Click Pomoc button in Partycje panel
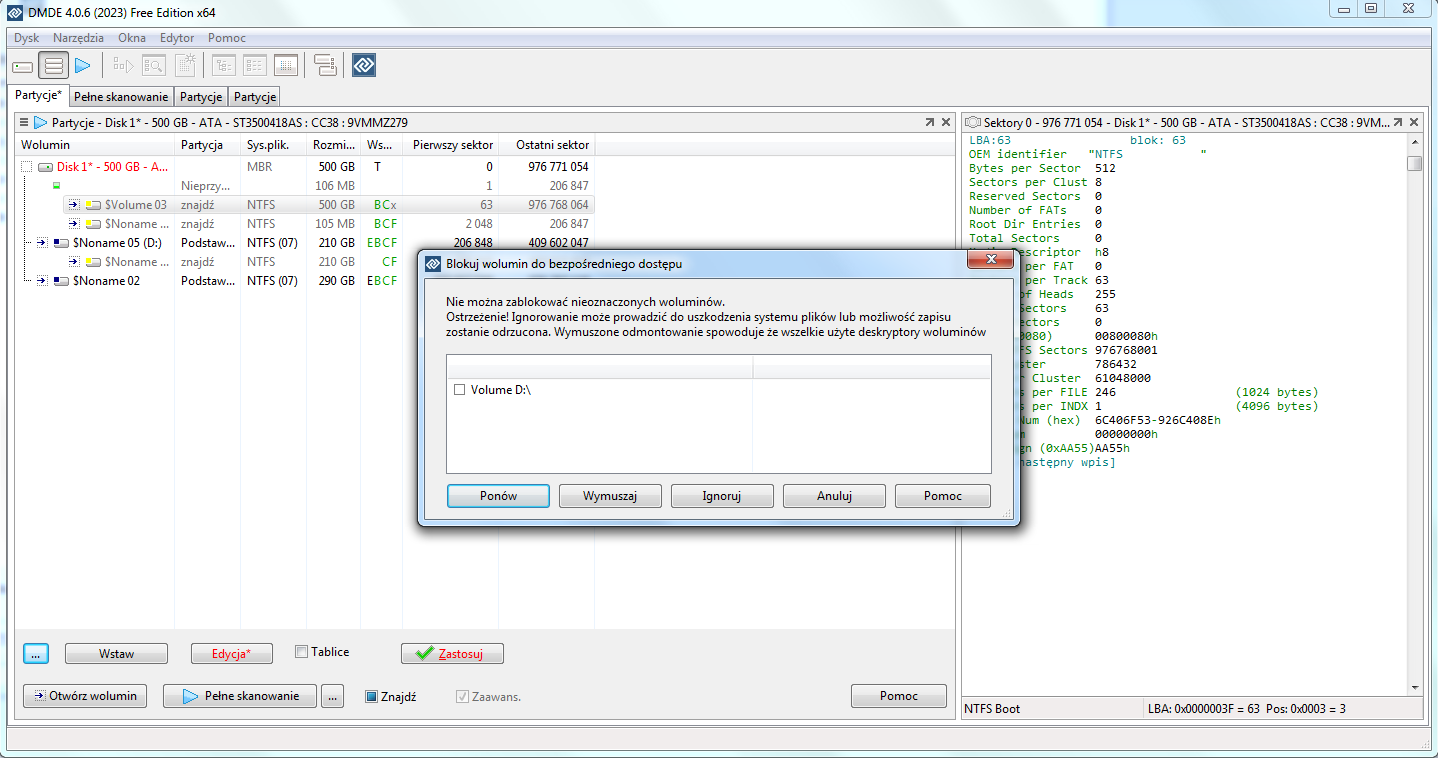The width and height of the screenshot is (1438, 758). (899, 696)
